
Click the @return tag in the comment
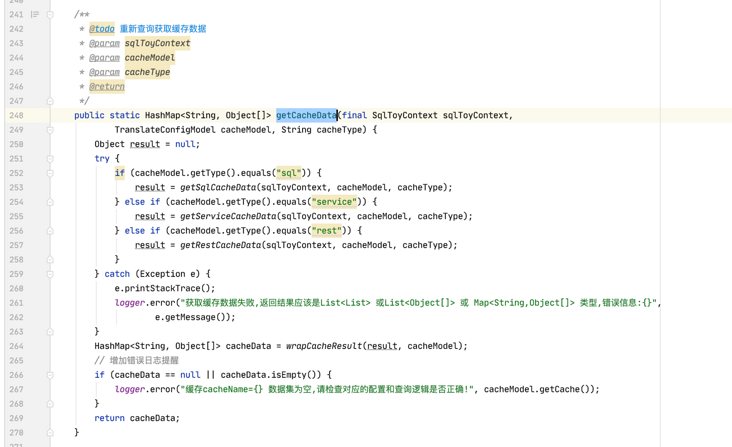pyautogui.click(x=107, y=87)
